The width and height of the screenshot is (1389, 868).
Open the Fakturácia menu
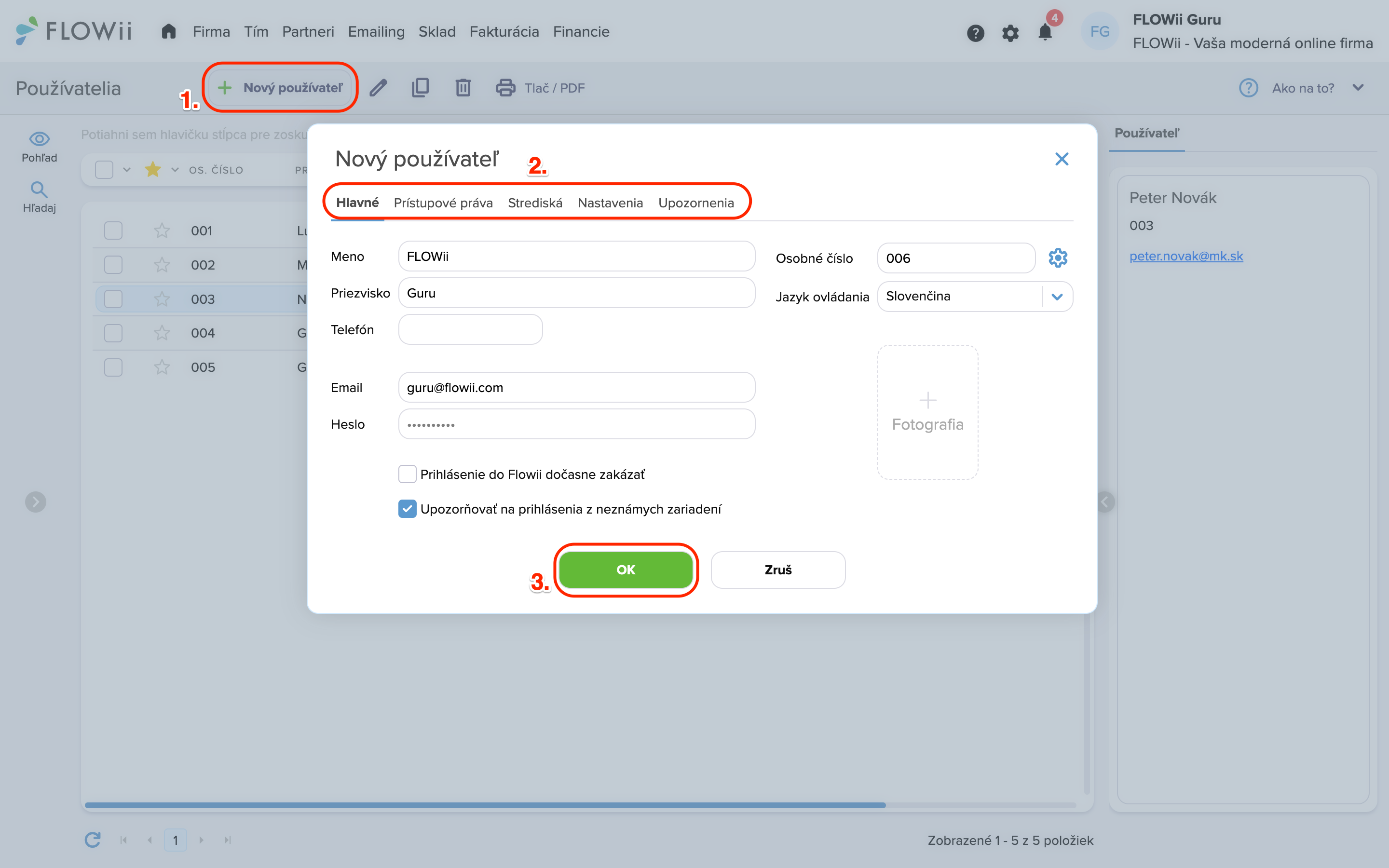point(504,31)
